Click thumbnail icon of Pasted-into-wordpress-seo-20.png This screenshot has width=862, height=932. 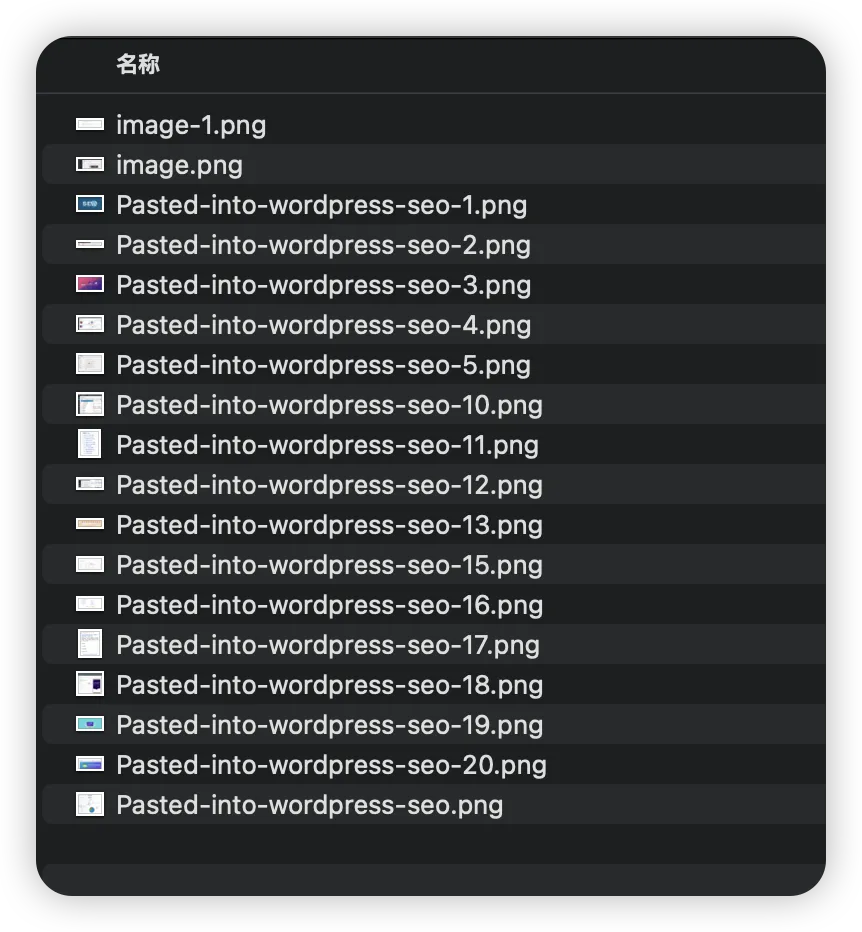(90, 764)
